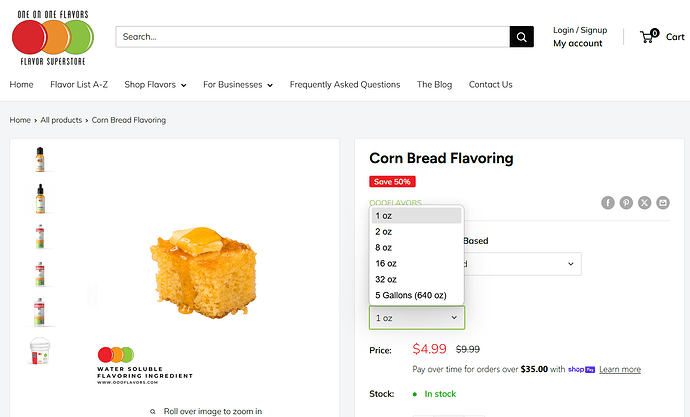This screenshot has height=417, width=690.
Task: Choose the 2 oz size option
Action: [x=384, y=231]
